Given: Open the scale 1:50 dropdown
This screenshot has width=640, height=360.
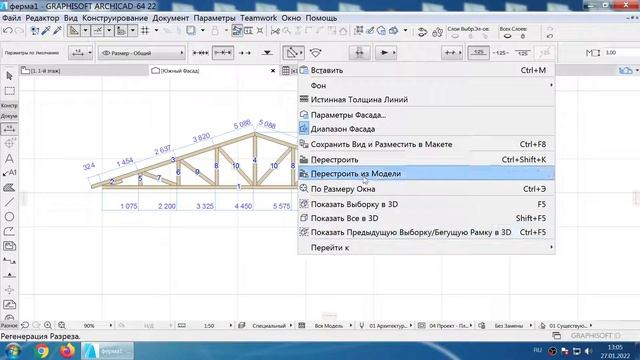Looking at the screenshot, I should (231, 325).
